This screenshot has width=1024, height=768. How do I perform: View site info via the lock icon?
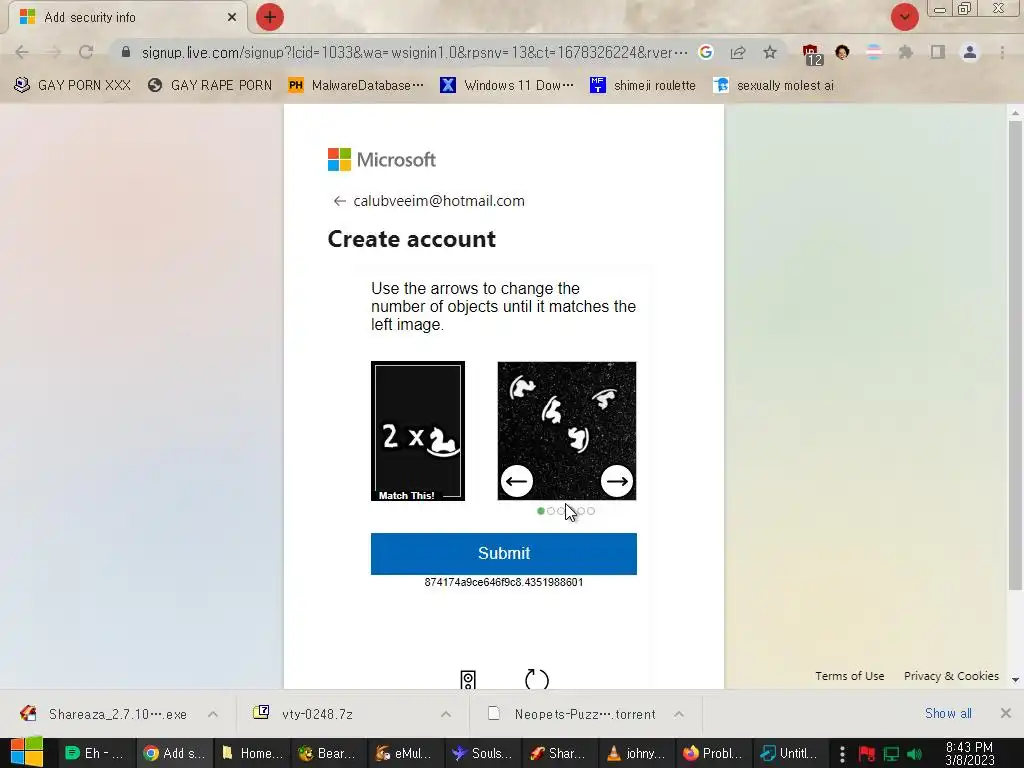[x=126, y=52]
